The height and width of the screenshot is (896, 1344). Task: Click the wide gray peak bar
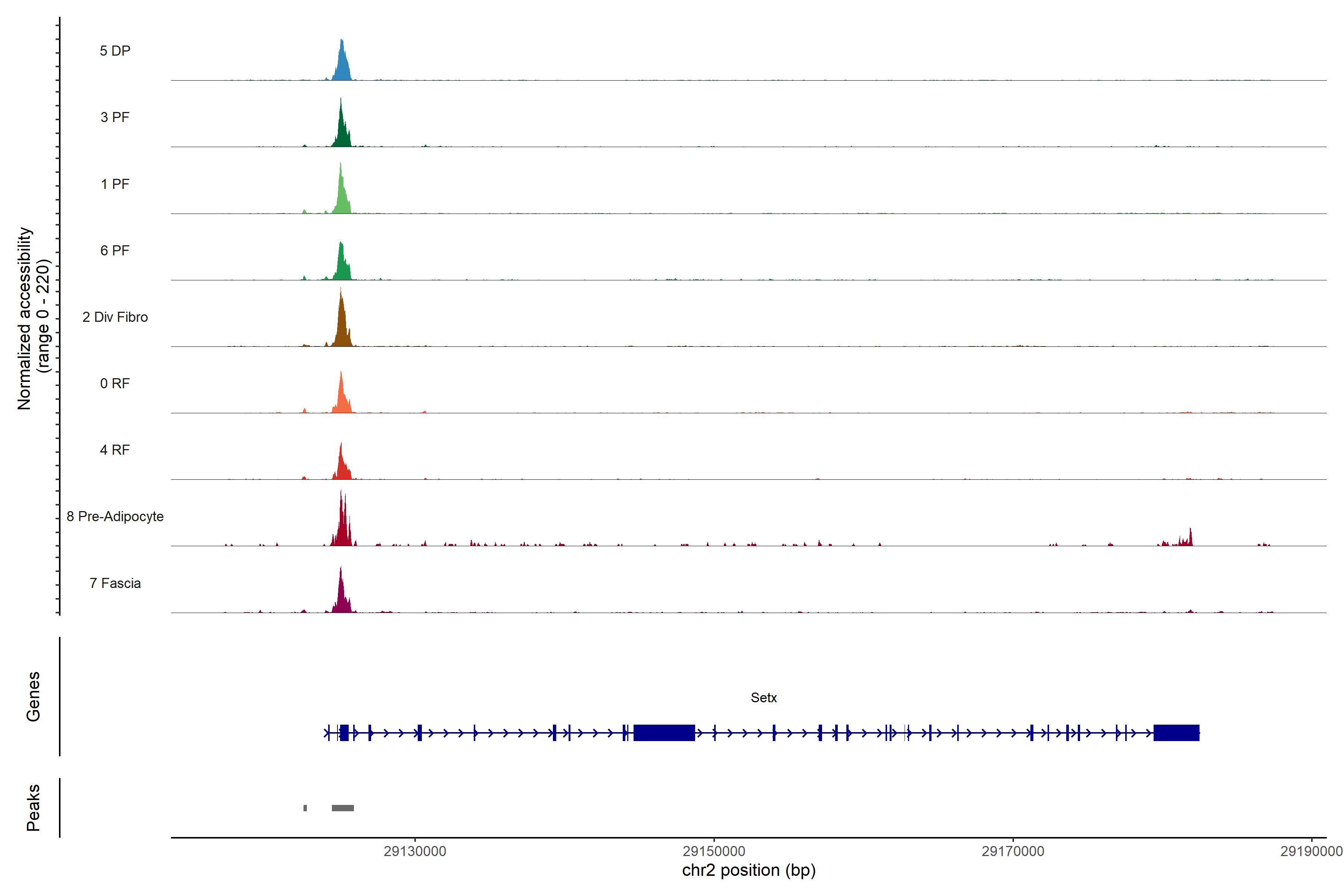(x=343, y=808)
